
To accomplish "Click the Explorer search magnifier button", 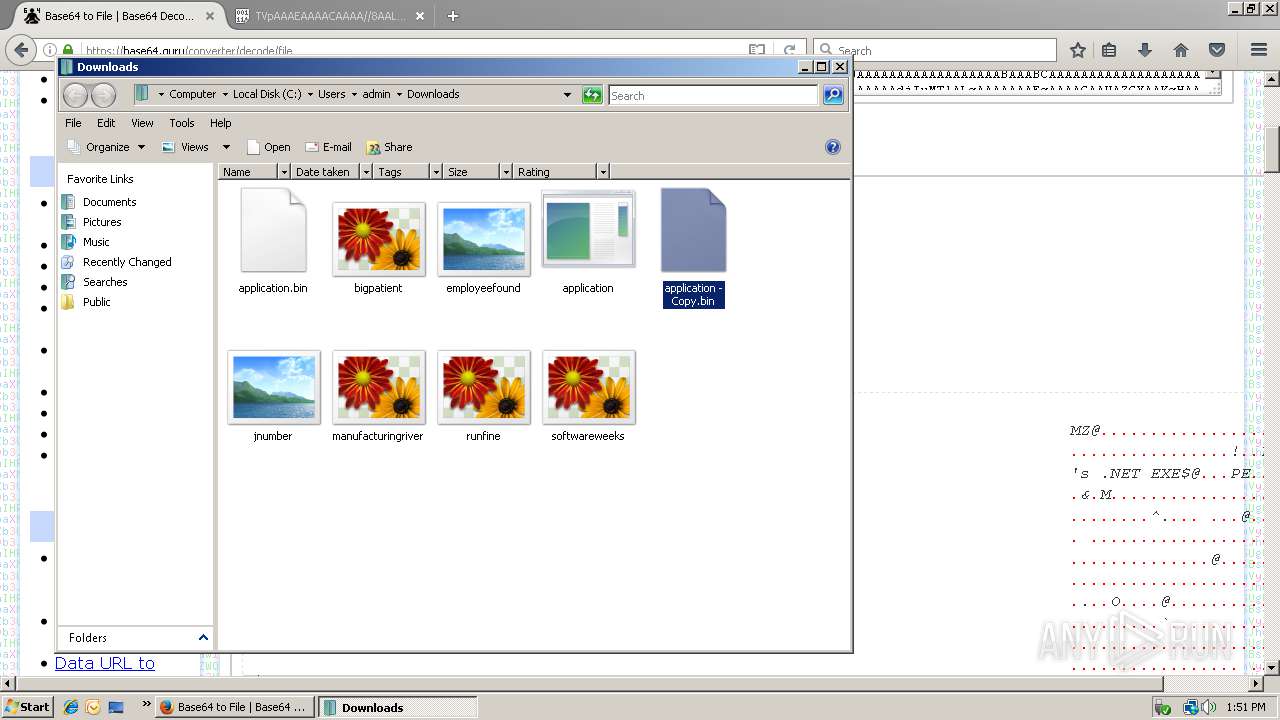I will [x=833, y=95].
